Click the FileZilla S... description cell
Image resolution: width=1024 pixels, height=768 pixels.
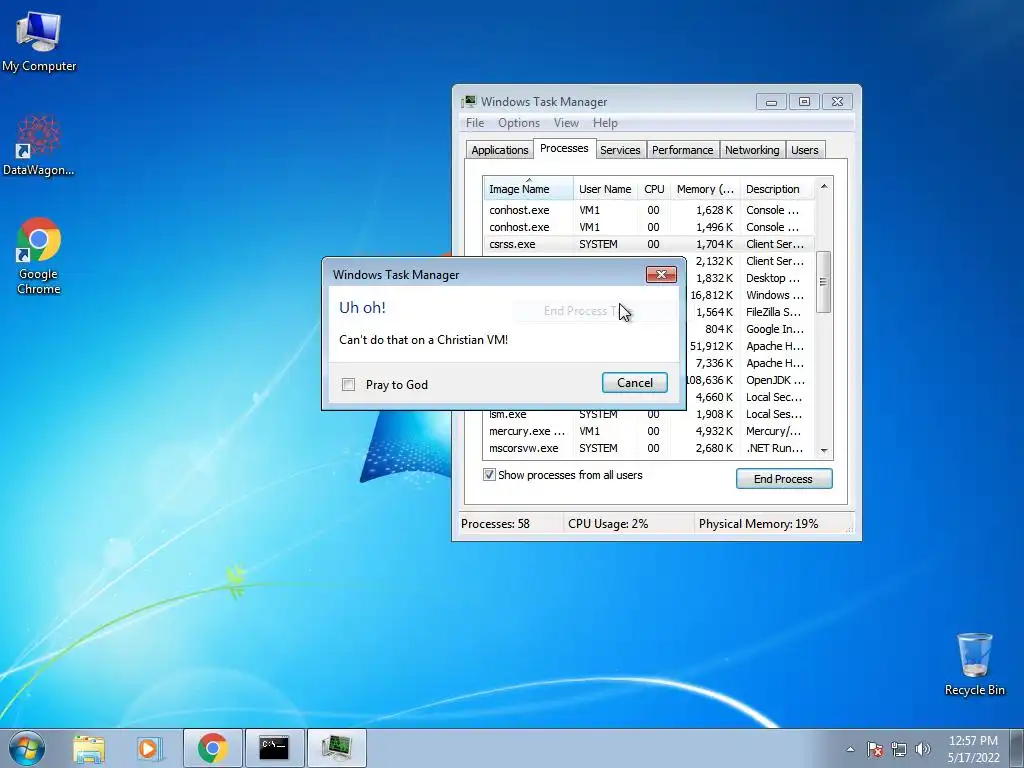pos(776,312)
